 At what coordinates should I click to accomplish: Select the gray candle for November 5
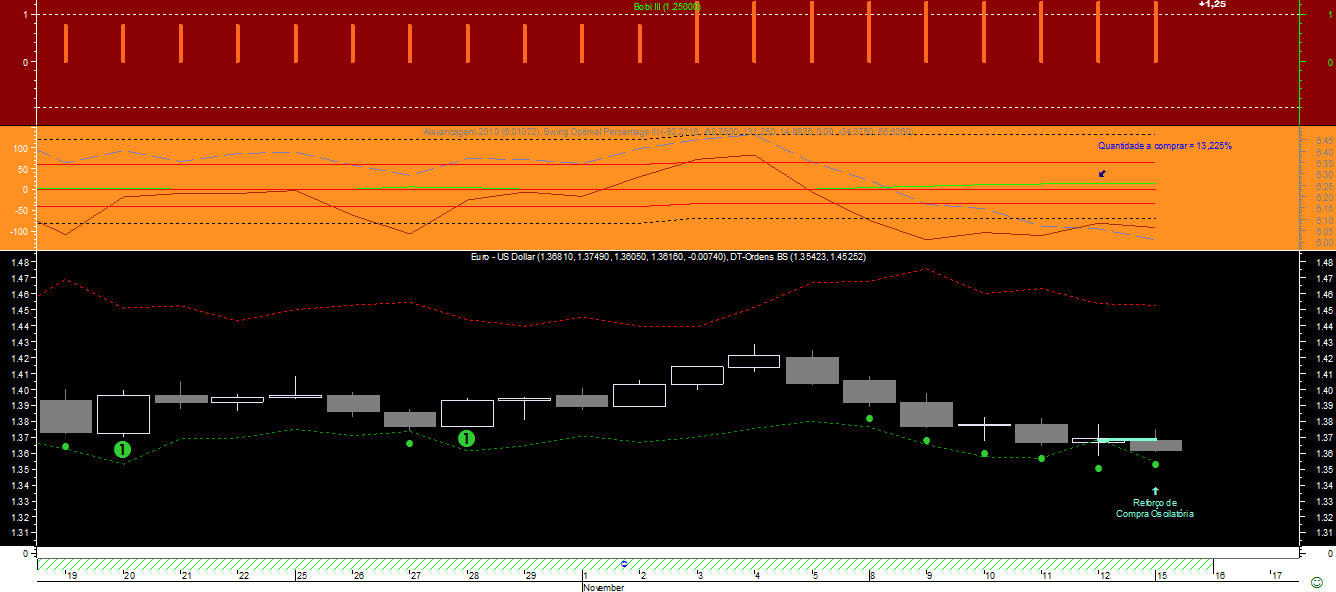point(812,370)
